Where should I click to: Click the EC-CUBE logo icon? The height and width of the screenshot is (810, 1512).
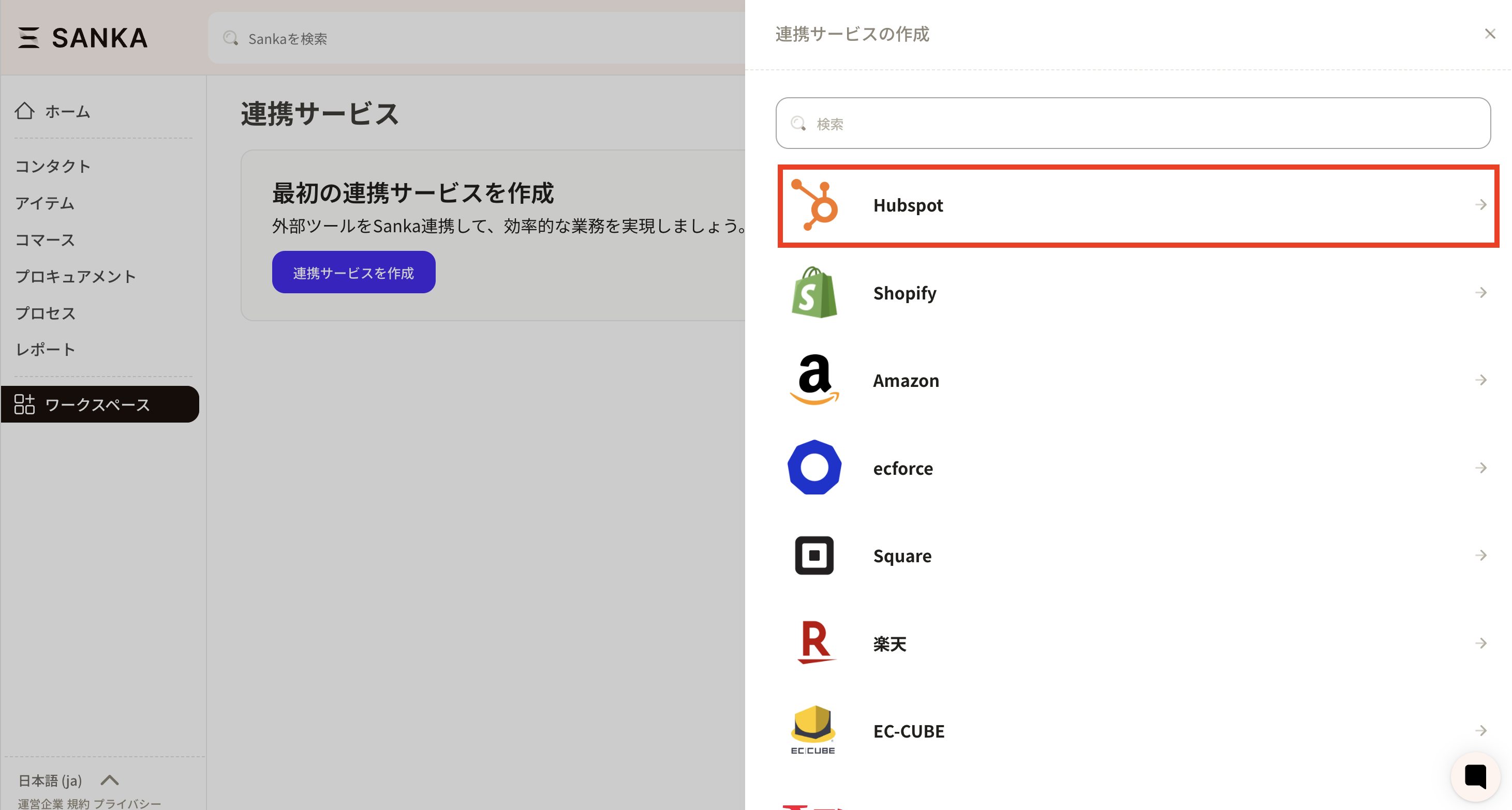(x=813, y=730)
